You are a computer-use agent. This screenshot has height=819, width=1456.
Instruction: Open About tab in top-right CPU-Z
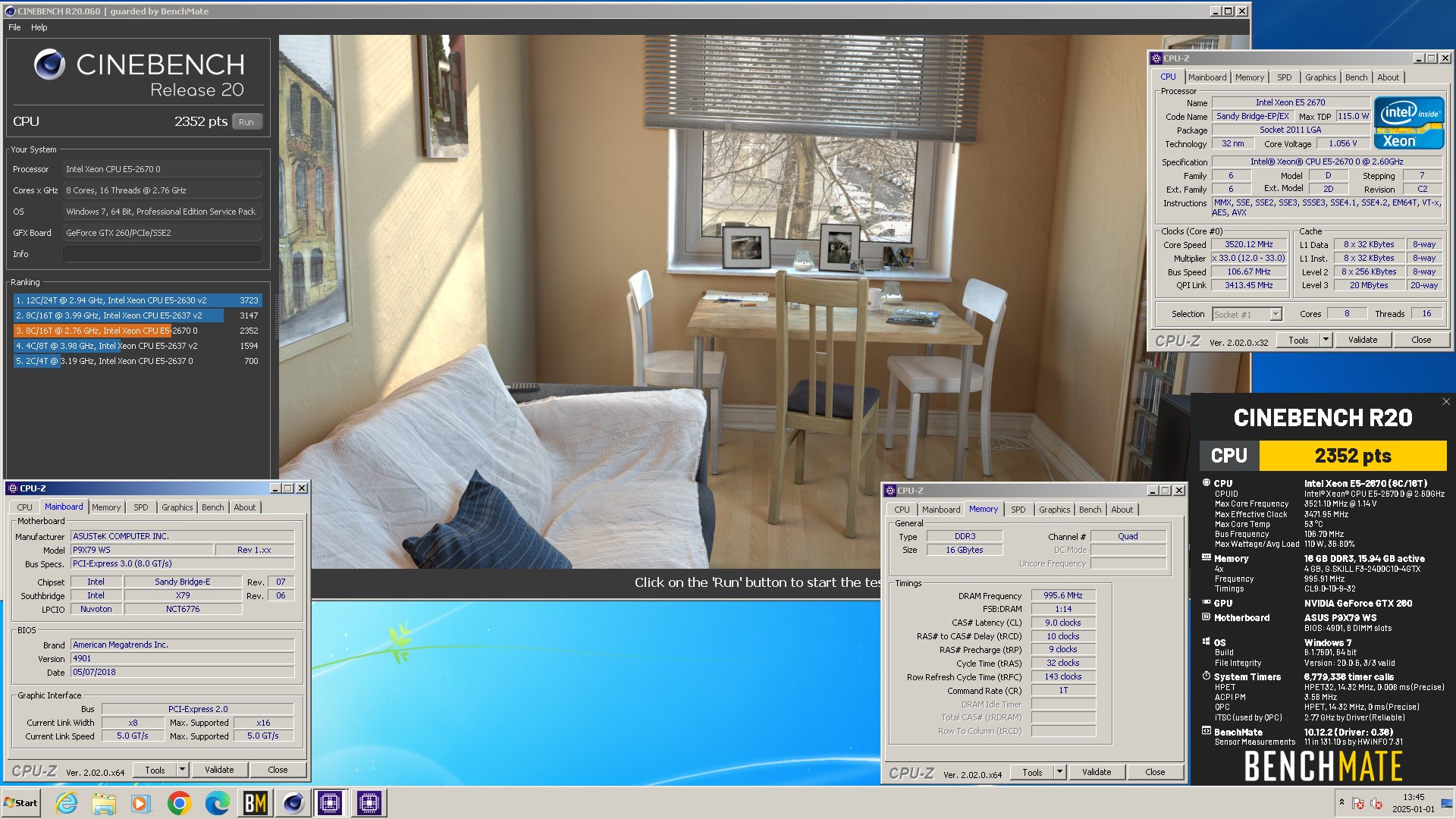point(1389,77)
